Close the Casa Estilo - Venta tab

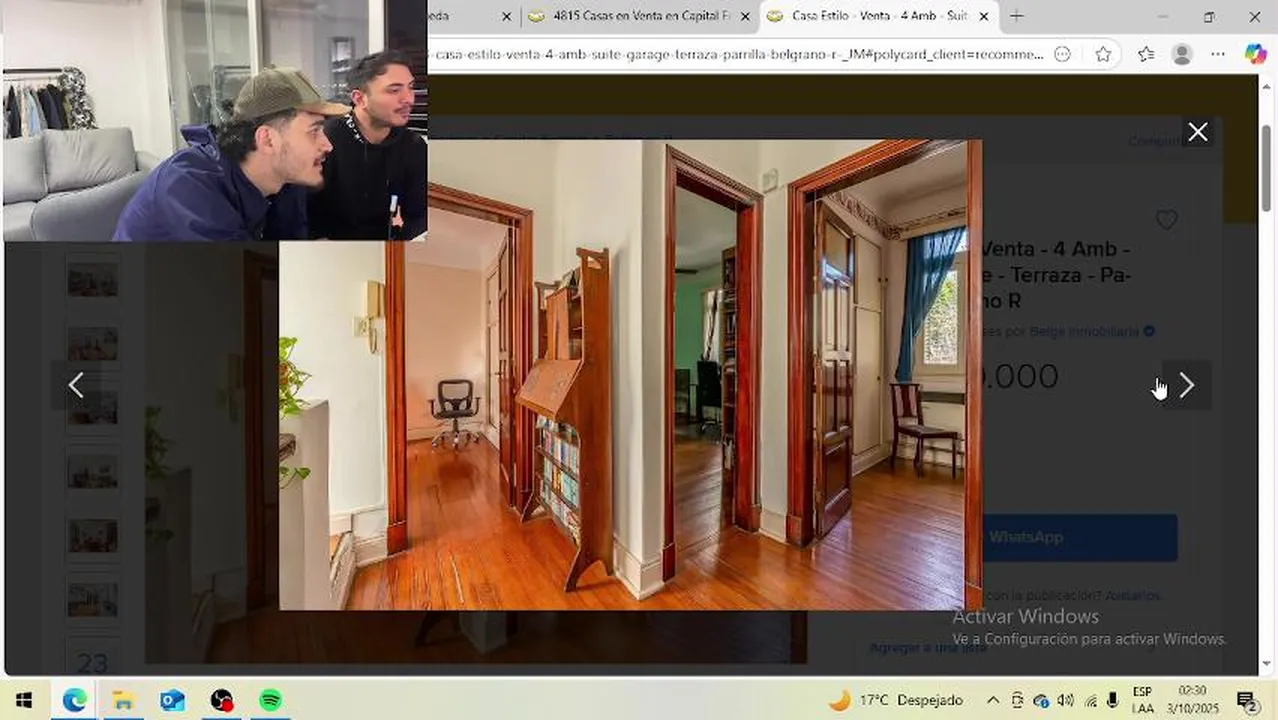pos(984,17)
